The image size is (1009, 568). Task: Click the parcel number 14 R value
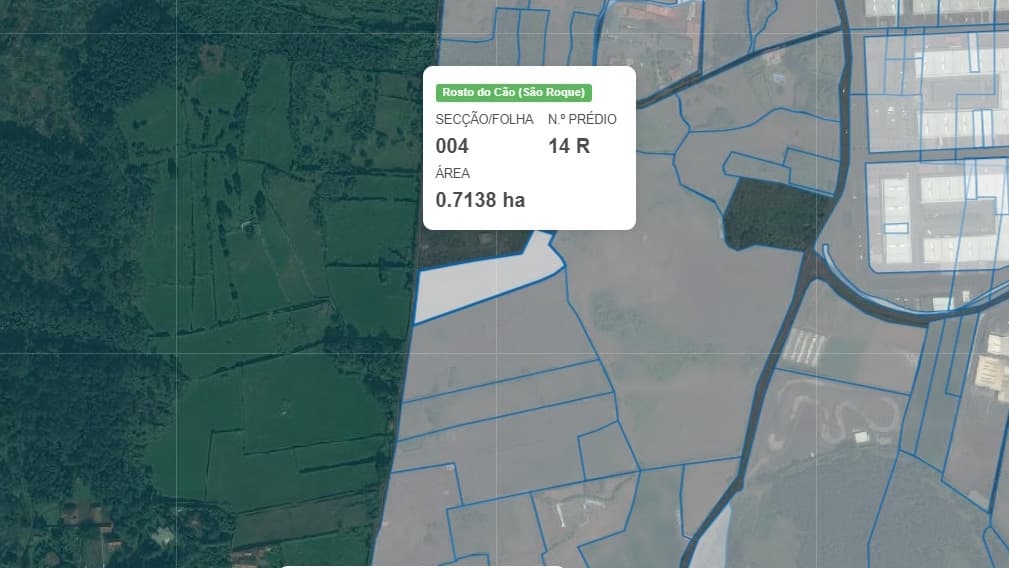569,146
